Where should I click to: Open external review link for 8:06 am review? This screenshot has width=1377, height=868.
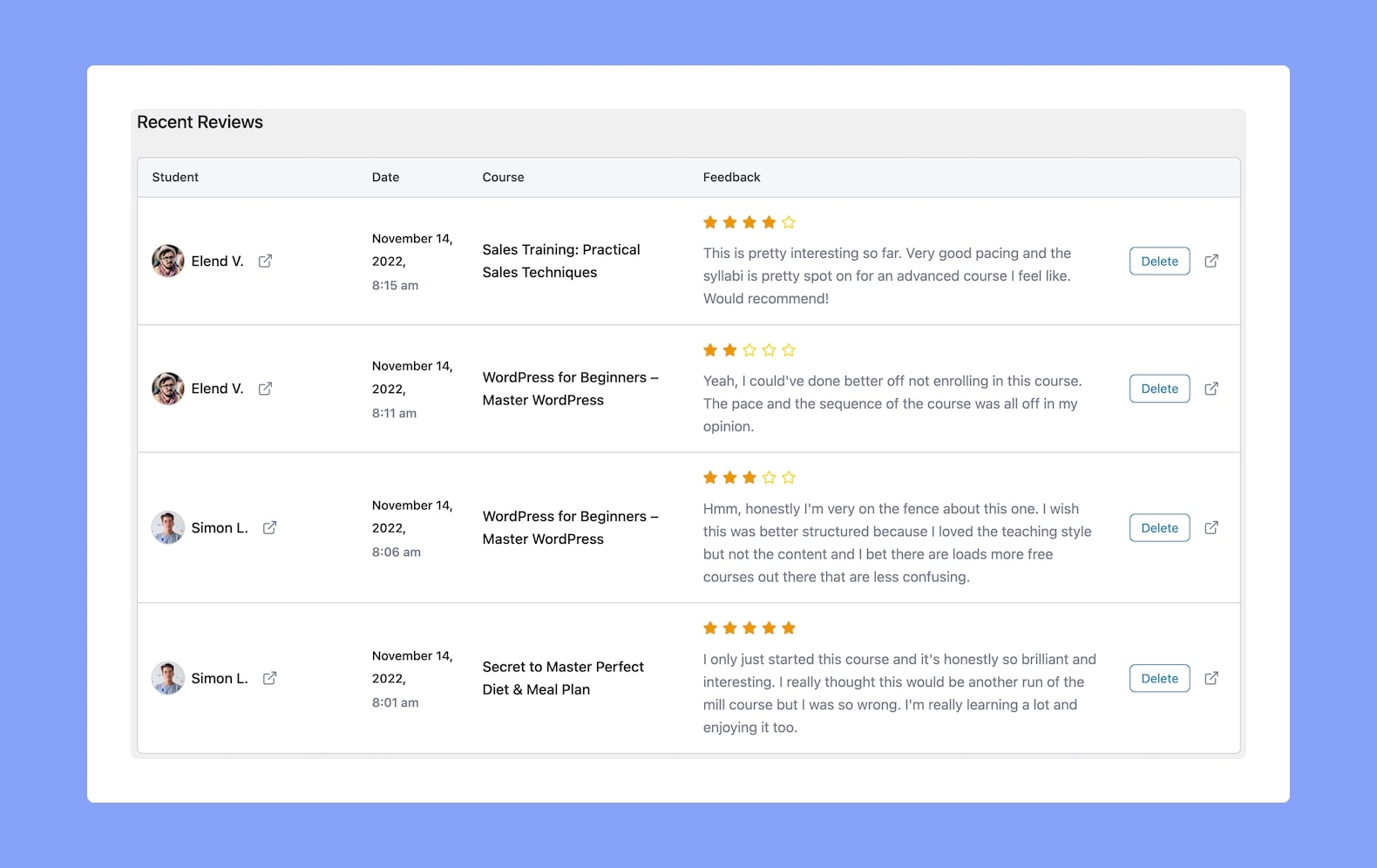pos(1211,527)
